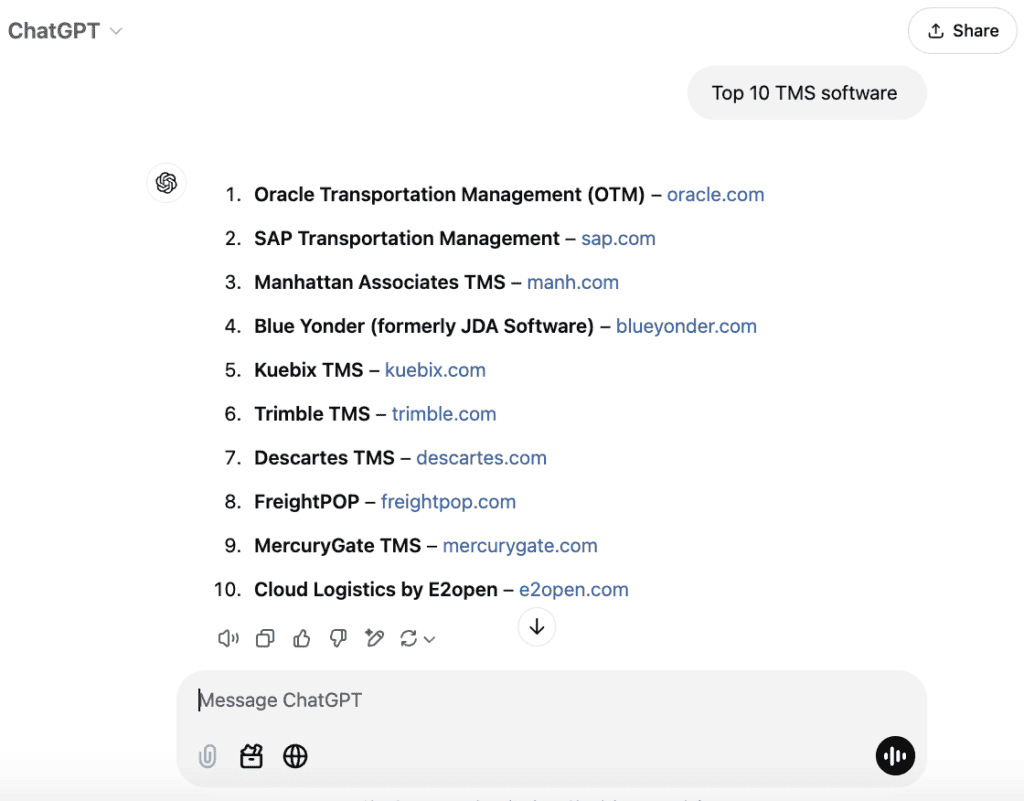Click the 'Top 10 TMS software' user message

pyautogui.click(x=807, y=93)
